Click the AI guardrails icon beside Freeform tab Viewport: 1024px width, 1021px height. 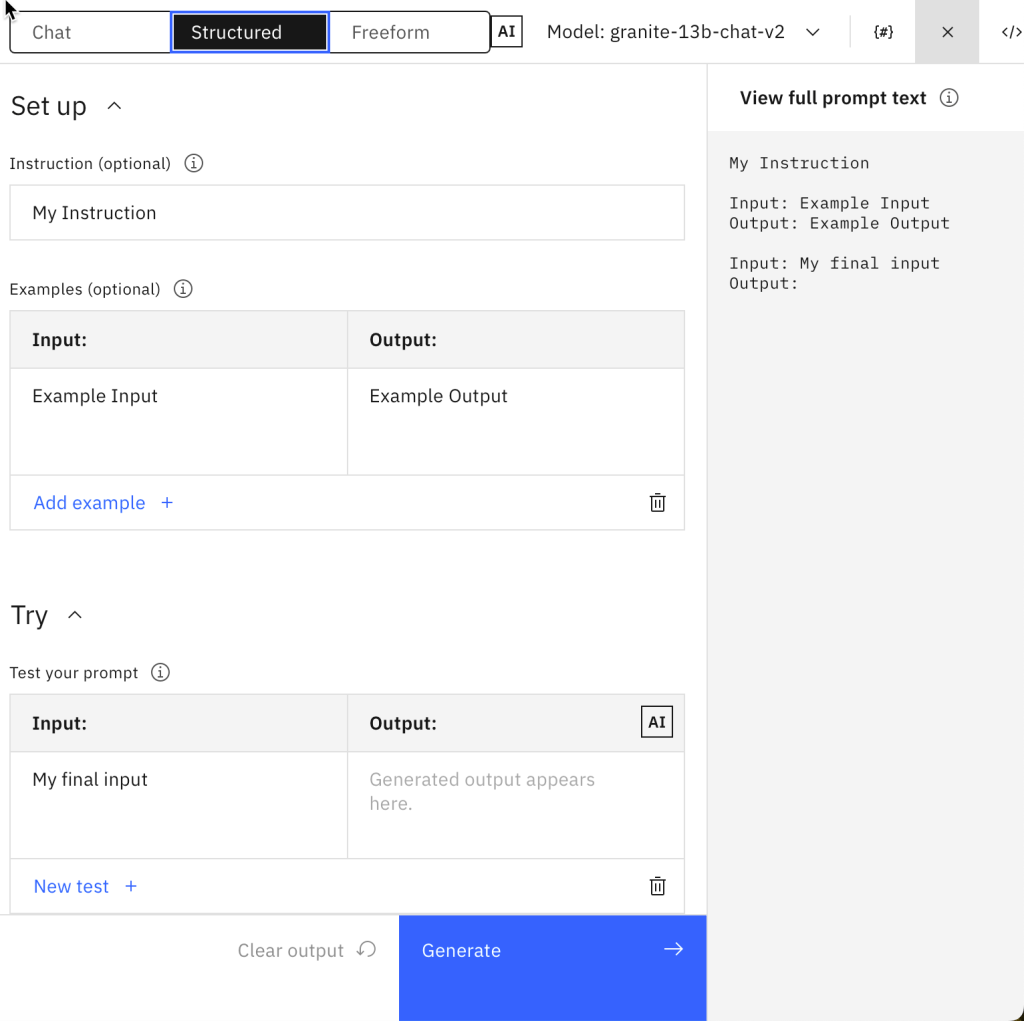[507, 32]
